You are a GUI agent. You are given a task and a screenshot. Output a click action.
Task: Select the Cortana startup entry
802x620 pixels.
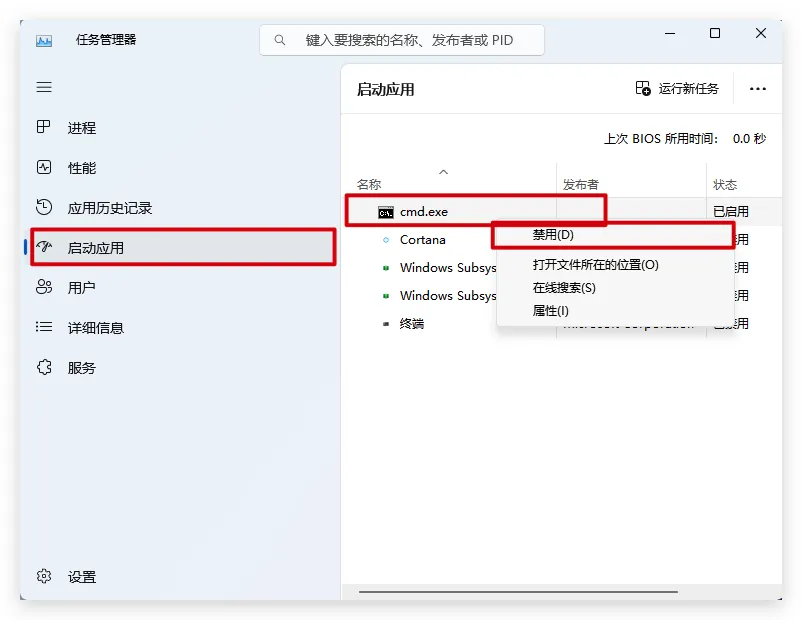click(x=422, y=240)
